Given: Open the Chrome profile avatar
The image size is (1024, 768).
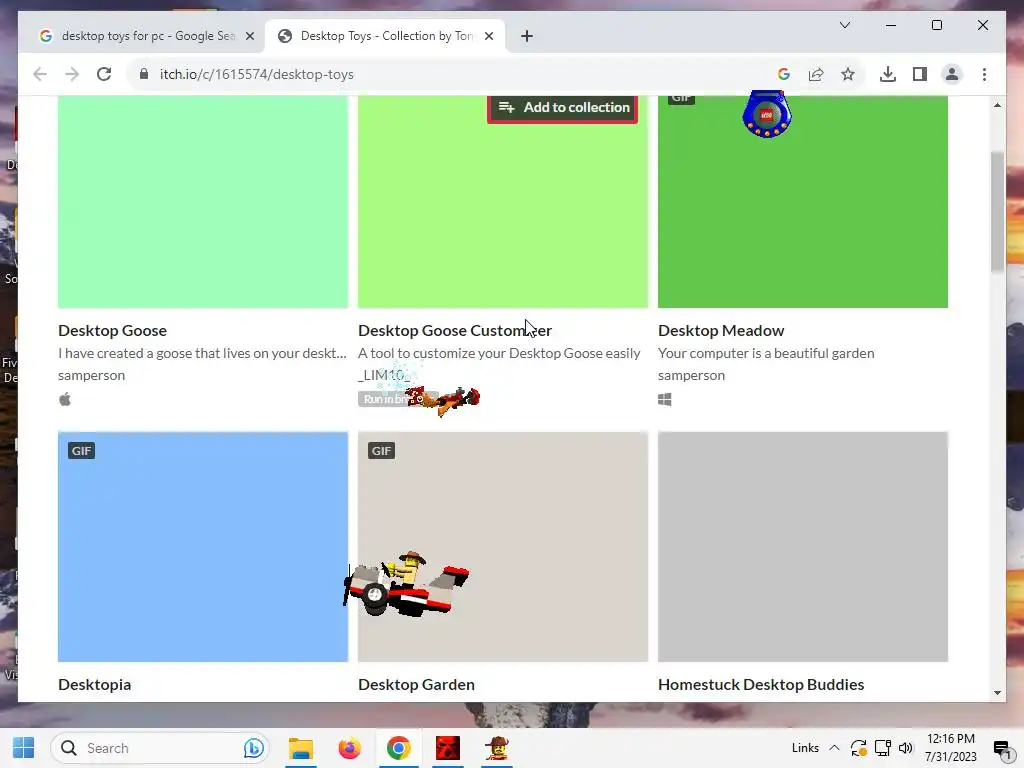Looking at the screenshot, I should click(x=952, y=74).
